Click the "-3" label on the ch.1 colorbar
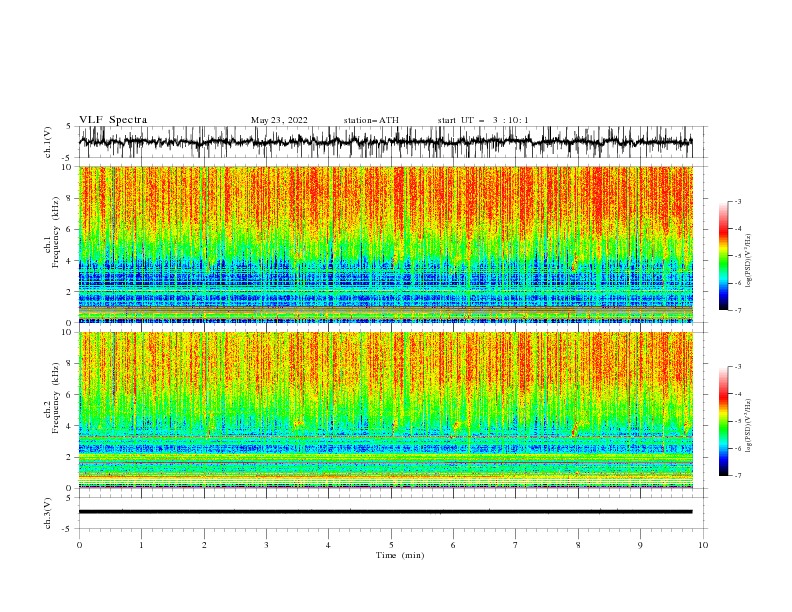The image size is (792, 612). click(x=738, y=201)
